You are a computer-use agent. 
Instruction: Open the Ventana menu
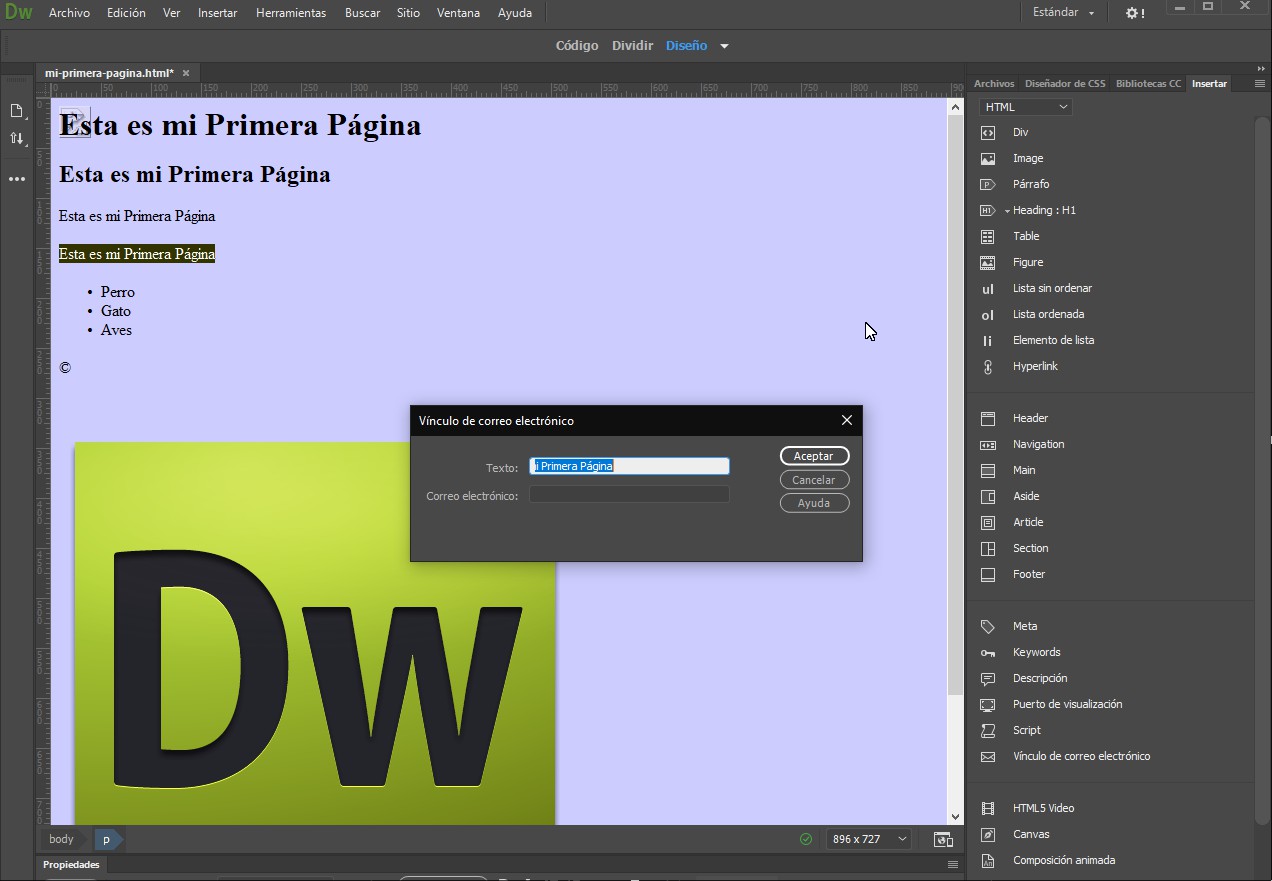click(x=459, y=13)
